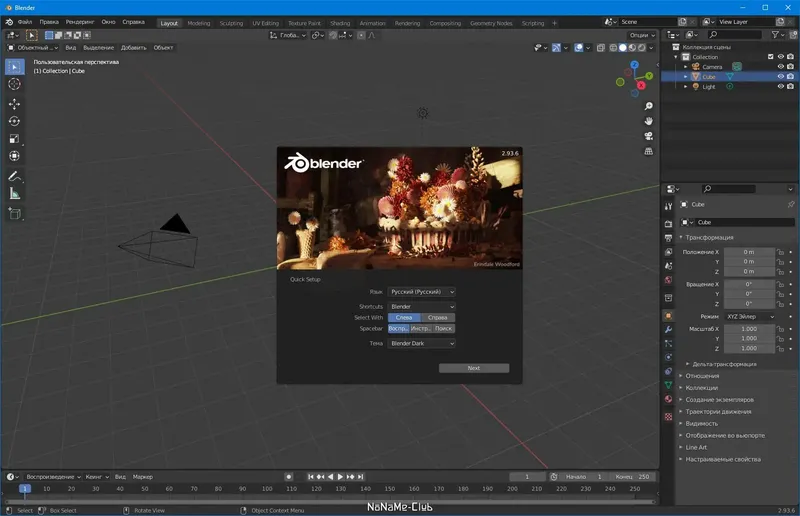Click frame 100 on the timeline ruler
Viewport: 800px width, 516px height.
266,489
